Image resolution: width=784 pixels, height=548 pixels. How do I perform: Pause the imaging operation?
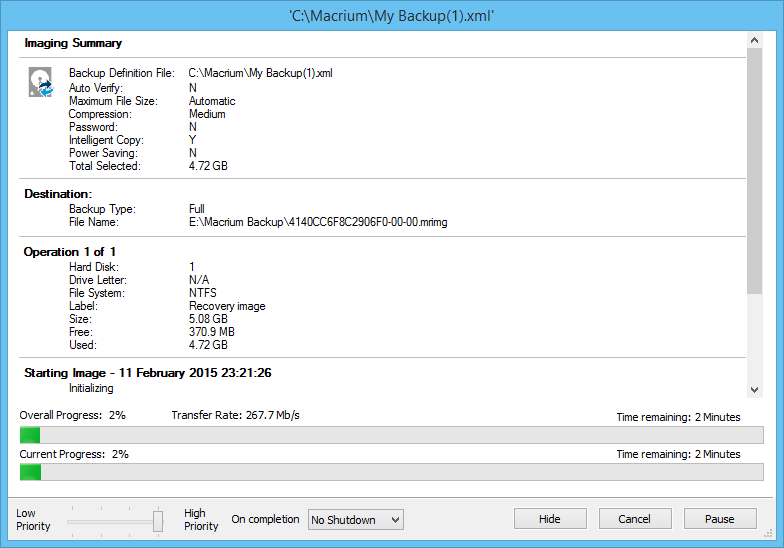(x=719, y=519)
